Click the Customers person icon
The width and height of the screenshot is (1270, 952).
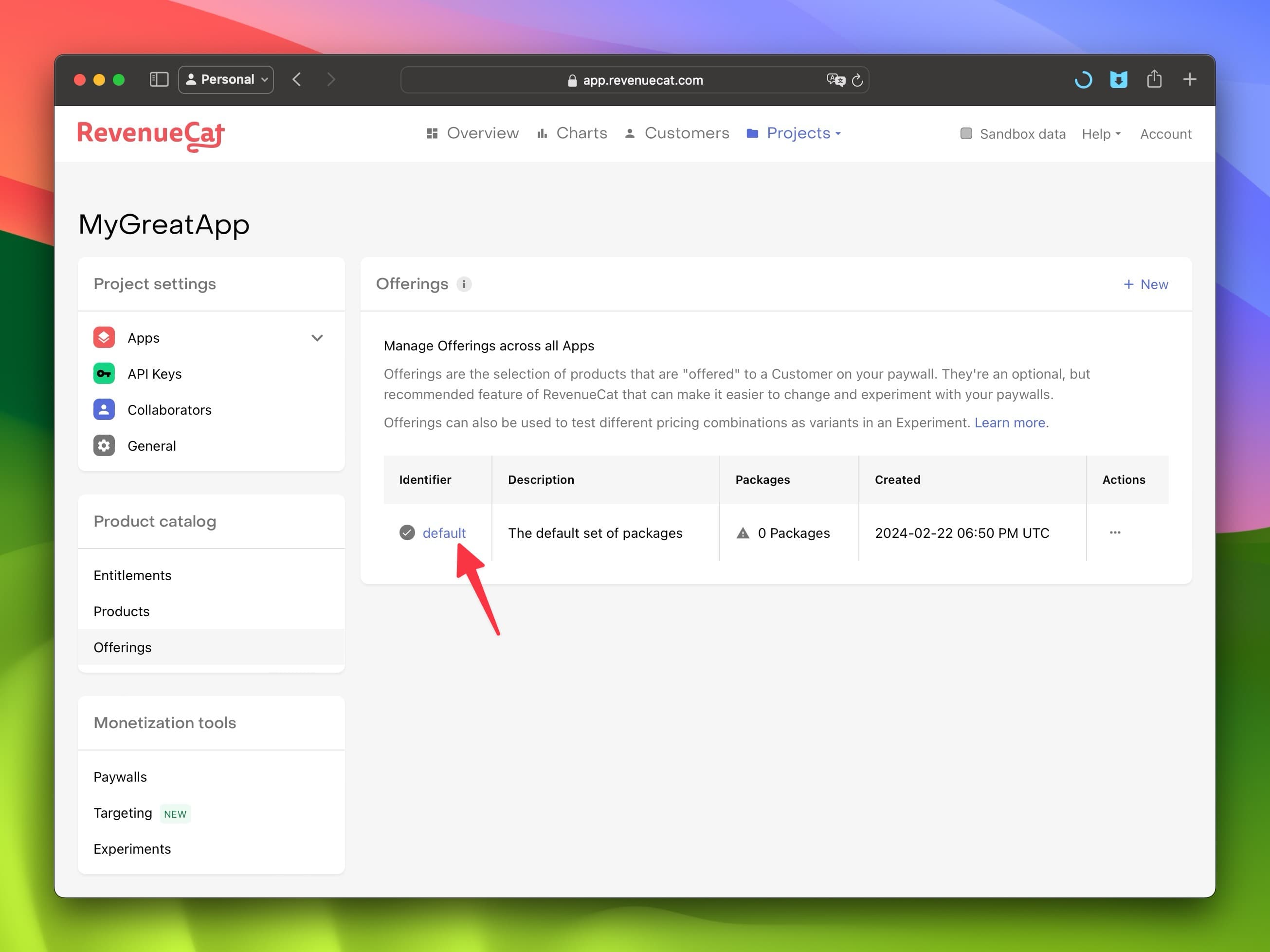coord(630,133)
